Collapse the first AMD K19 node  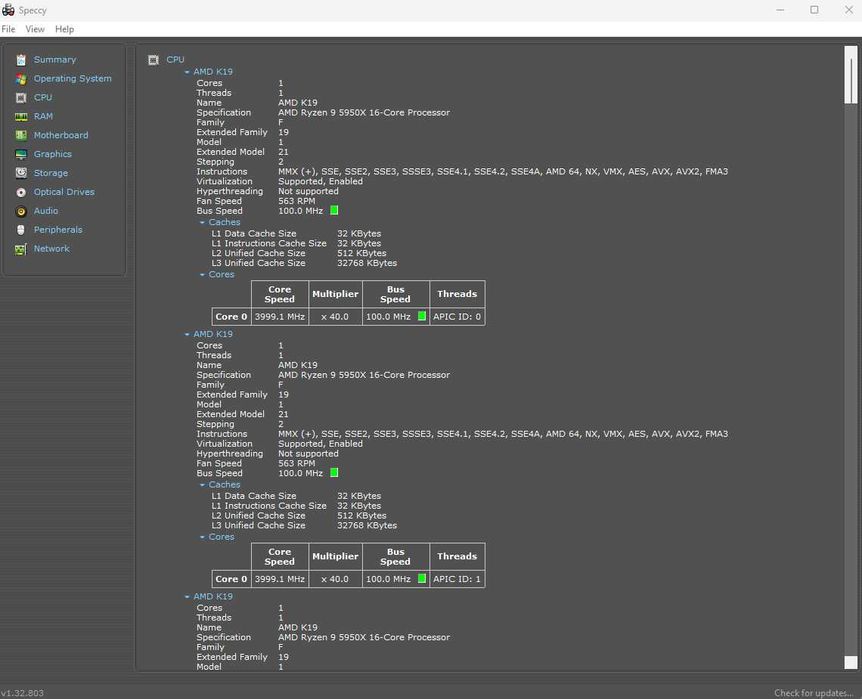pos(187,72)
